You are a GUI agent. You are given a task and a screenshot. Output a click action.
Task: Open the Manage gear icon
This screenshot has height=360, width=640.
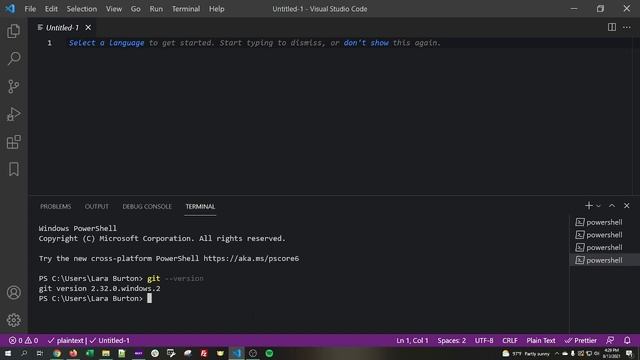(x=13, y=320)
